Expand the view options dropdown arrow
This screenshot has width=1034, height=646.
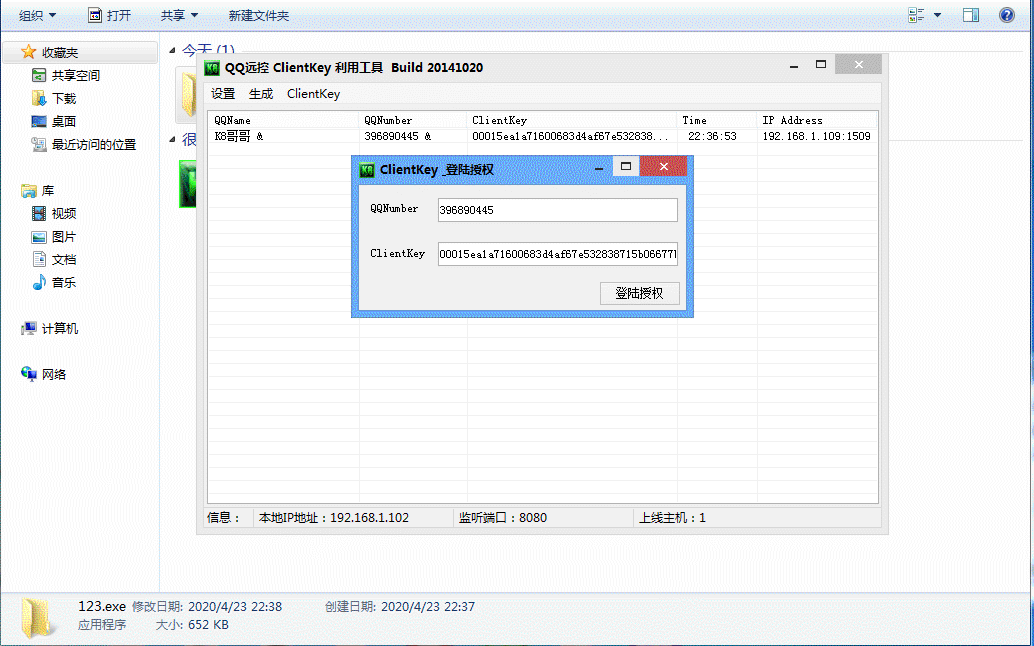point(937,15)
